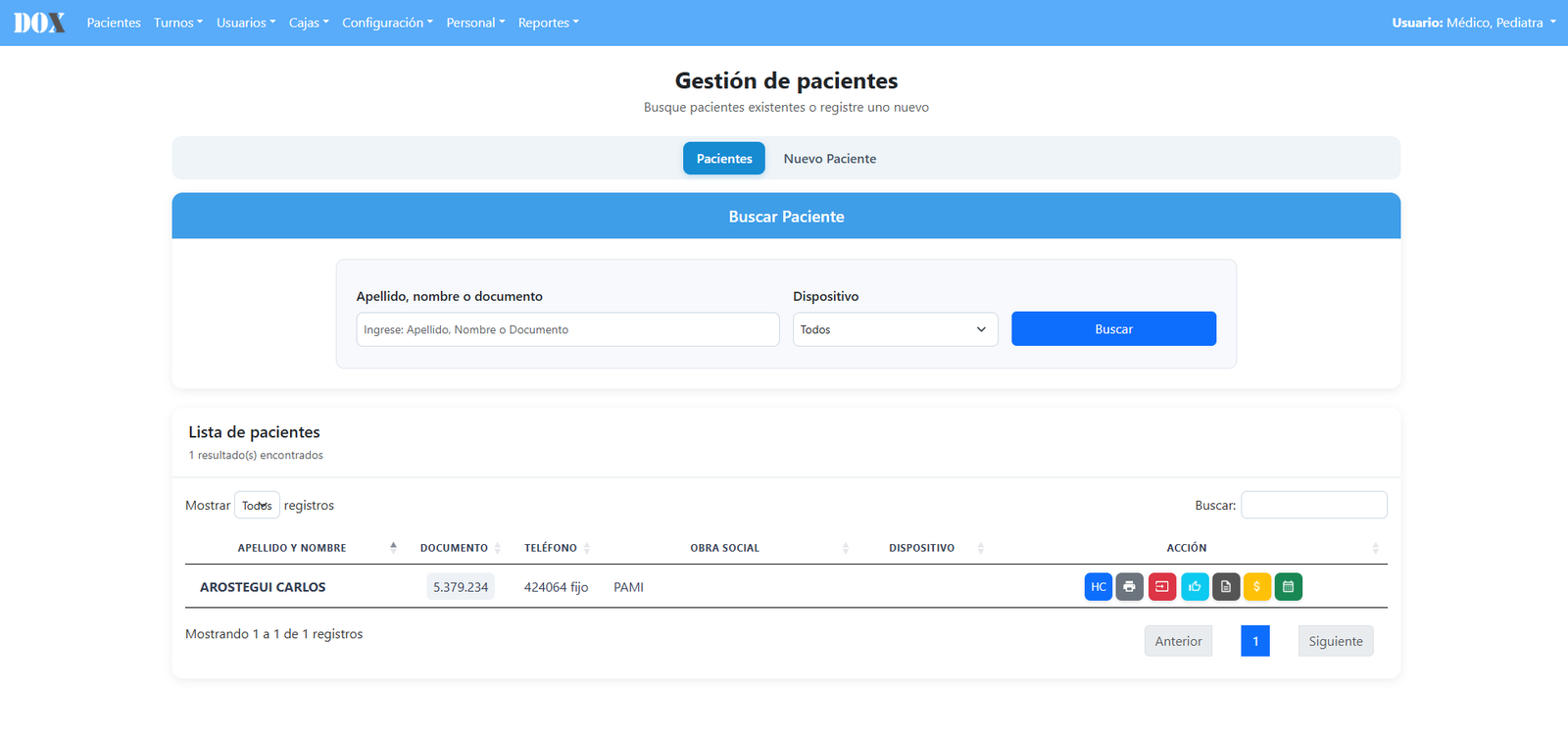Open the Dispositivo dropdown set to Todos
Image resolution: width=1568 pixels, height=740 pixels.
(896, 329)
